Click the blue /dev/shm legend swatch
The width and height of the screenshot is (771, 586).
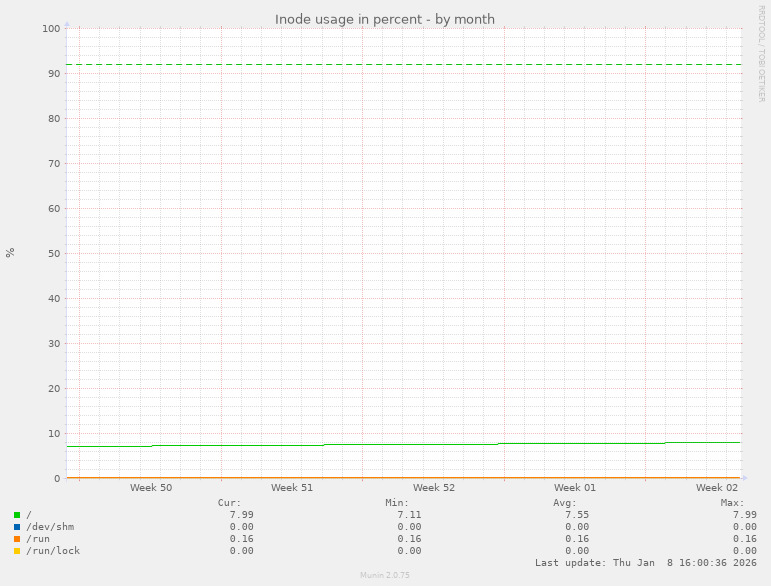tap(17, 527)
